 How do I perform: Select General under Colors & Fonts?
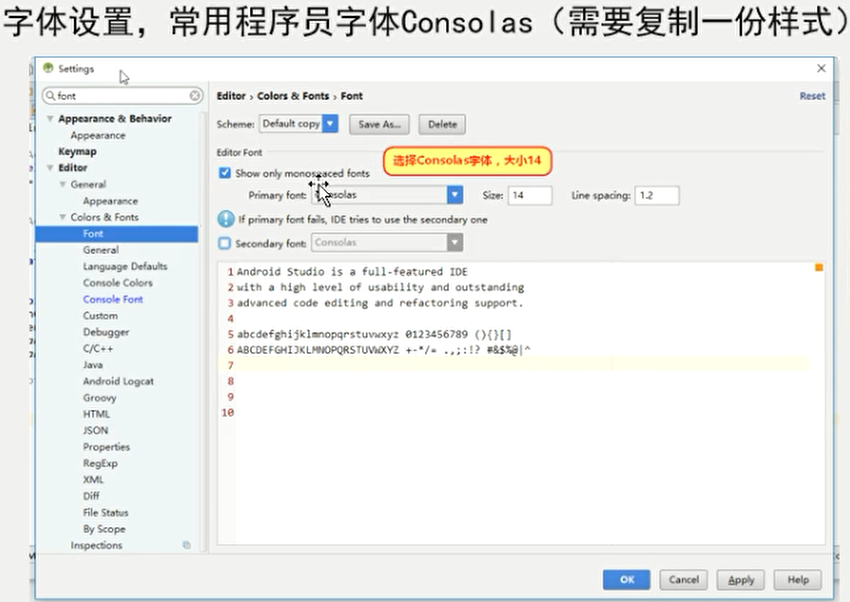coord(101,250)
